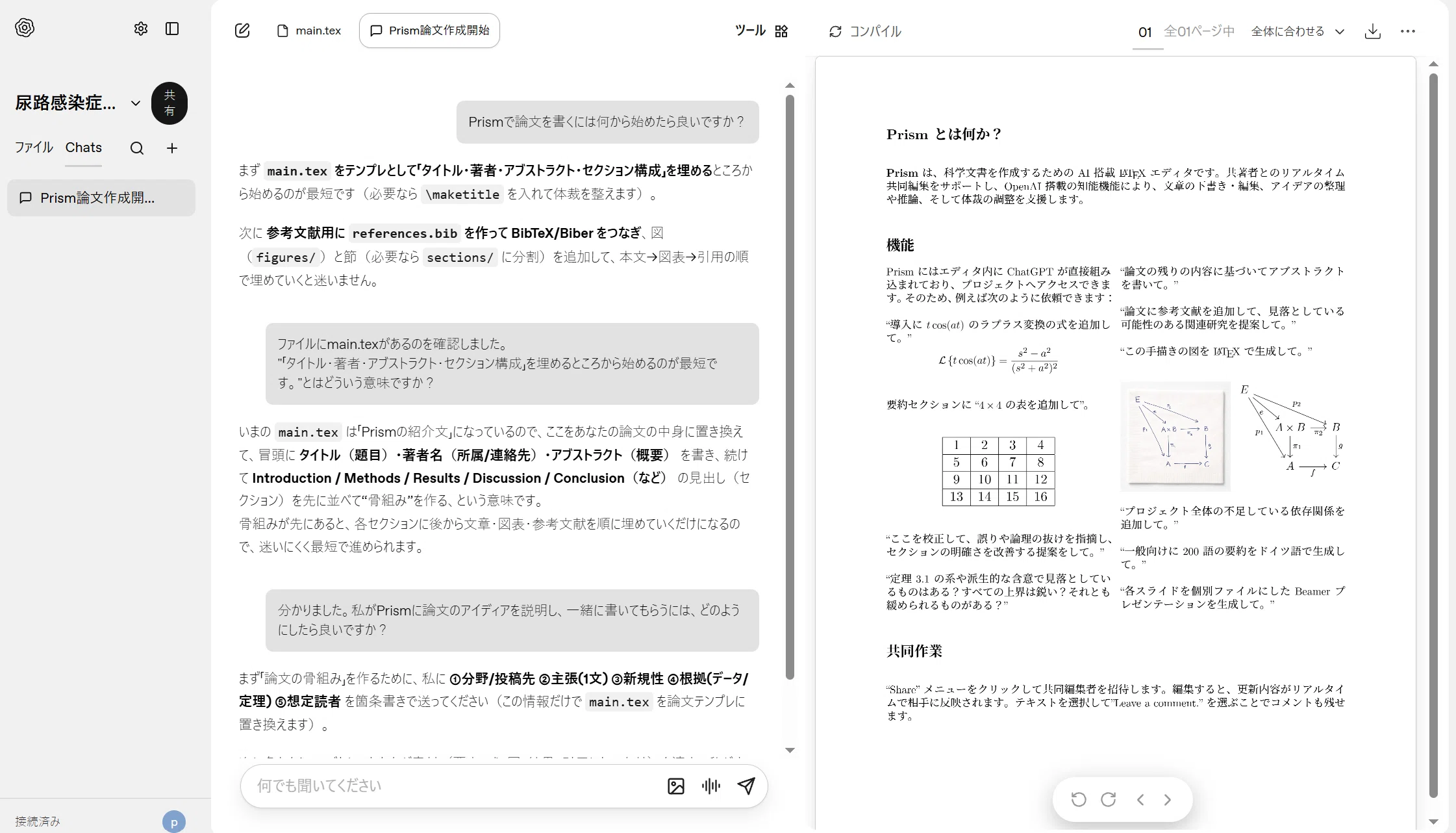Toggle the sidebar panel icon
The image size is (1456, 833).
pos(172,29)
